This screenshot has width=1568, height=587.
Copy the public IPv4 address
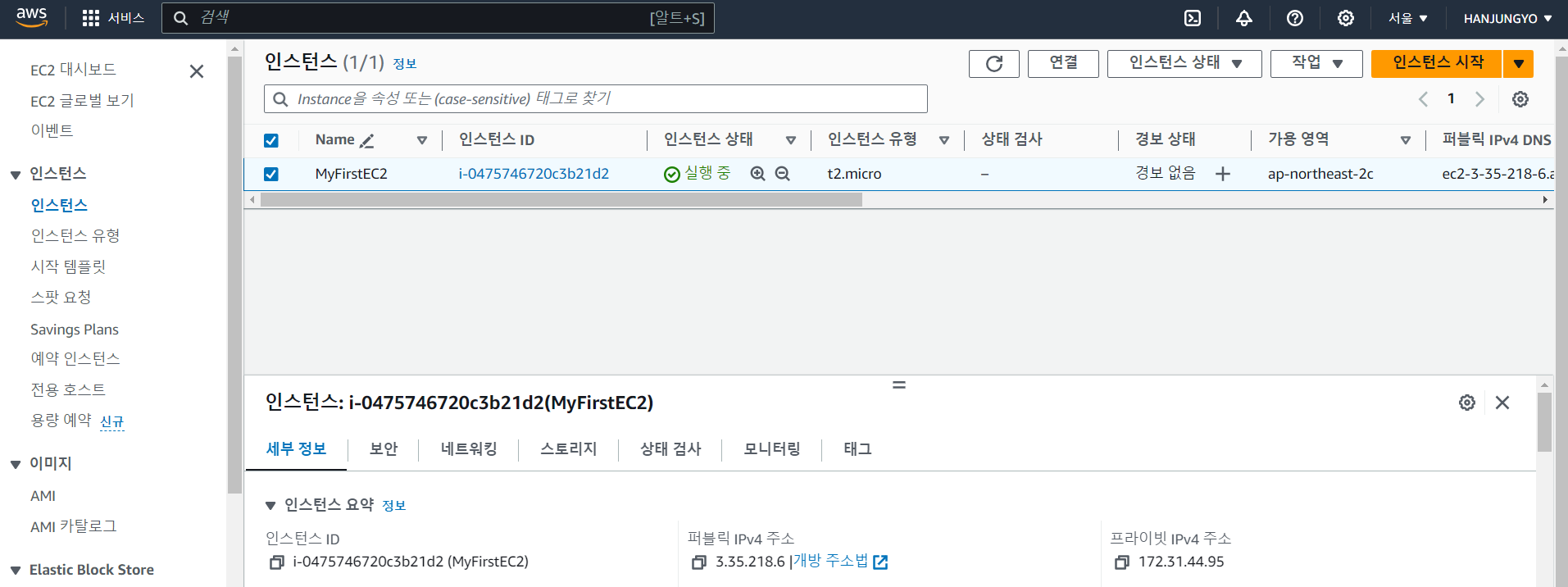pos(699,562)
